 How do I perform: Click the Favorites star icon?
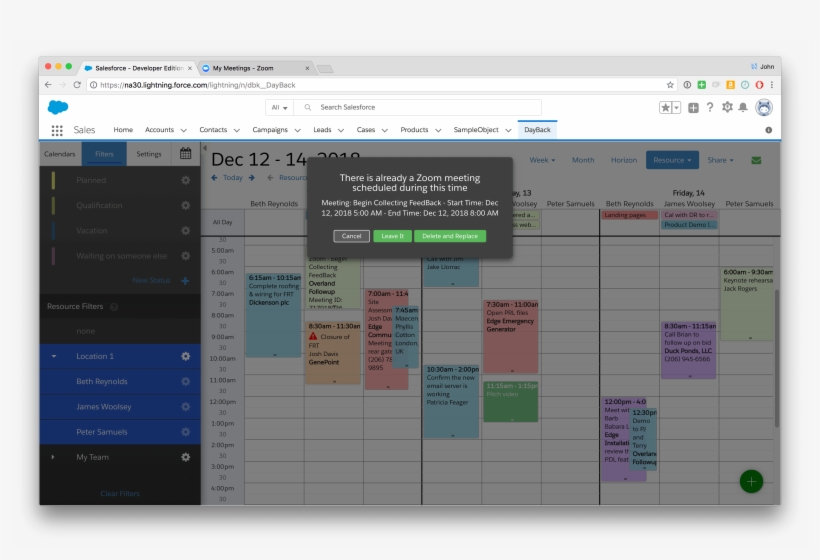pyautogui.click(x=665, y=108)
